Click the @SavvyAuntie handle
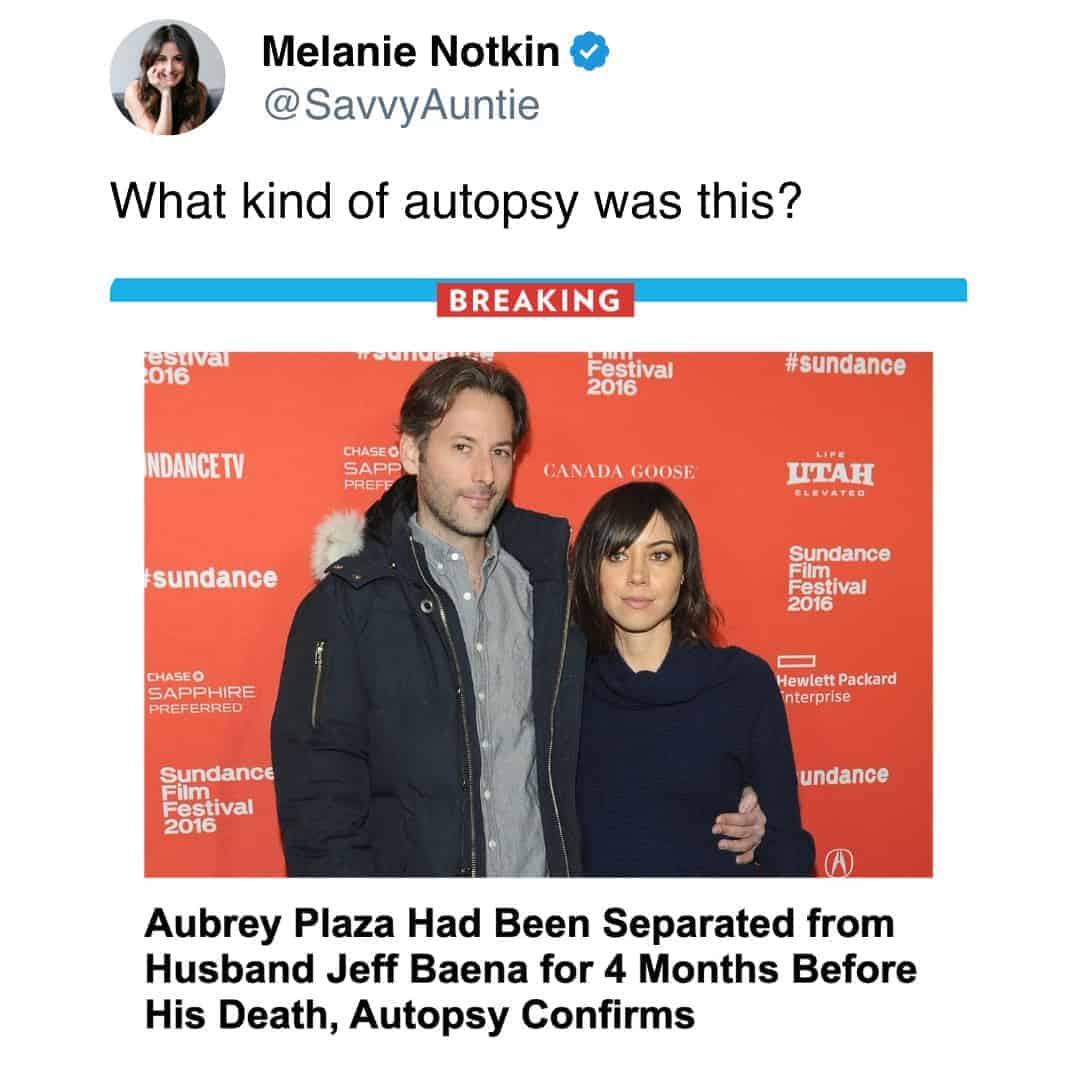1080x1080 pixels. click(401, 103)
